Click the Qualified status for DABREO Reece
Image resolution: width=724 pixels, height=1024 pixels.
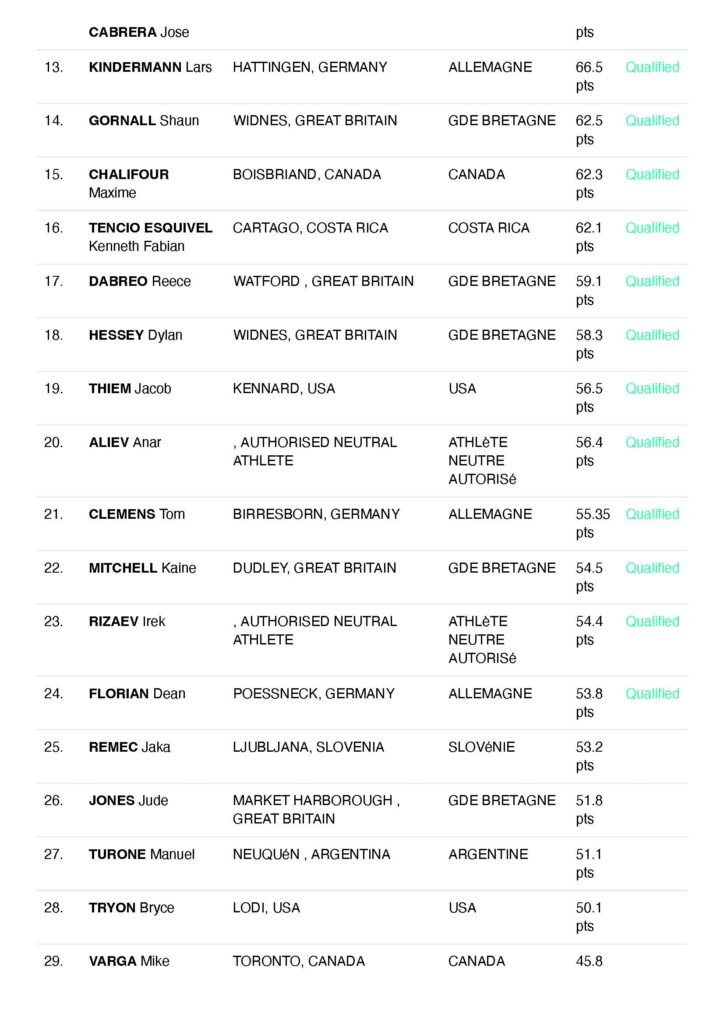652,282
